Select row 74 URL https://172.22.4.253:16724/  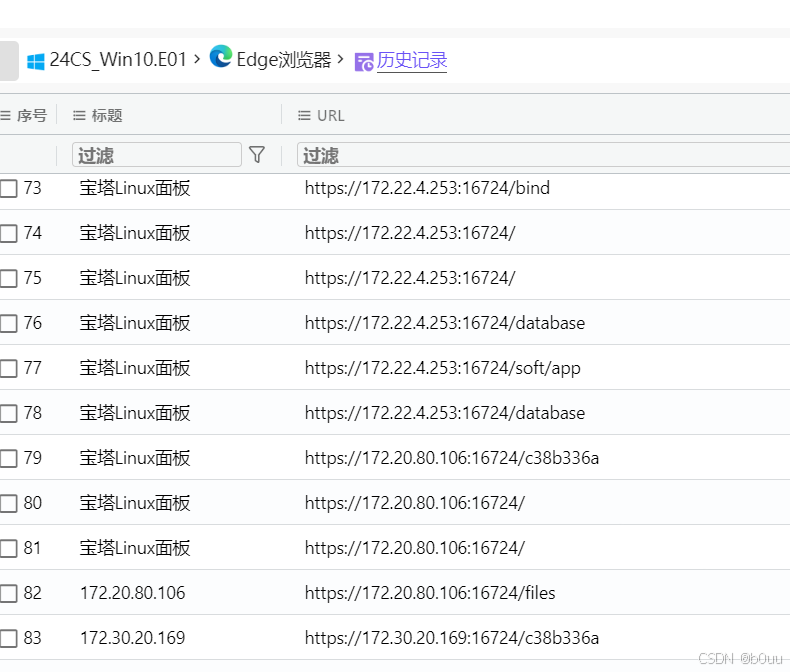coord(410,233)
